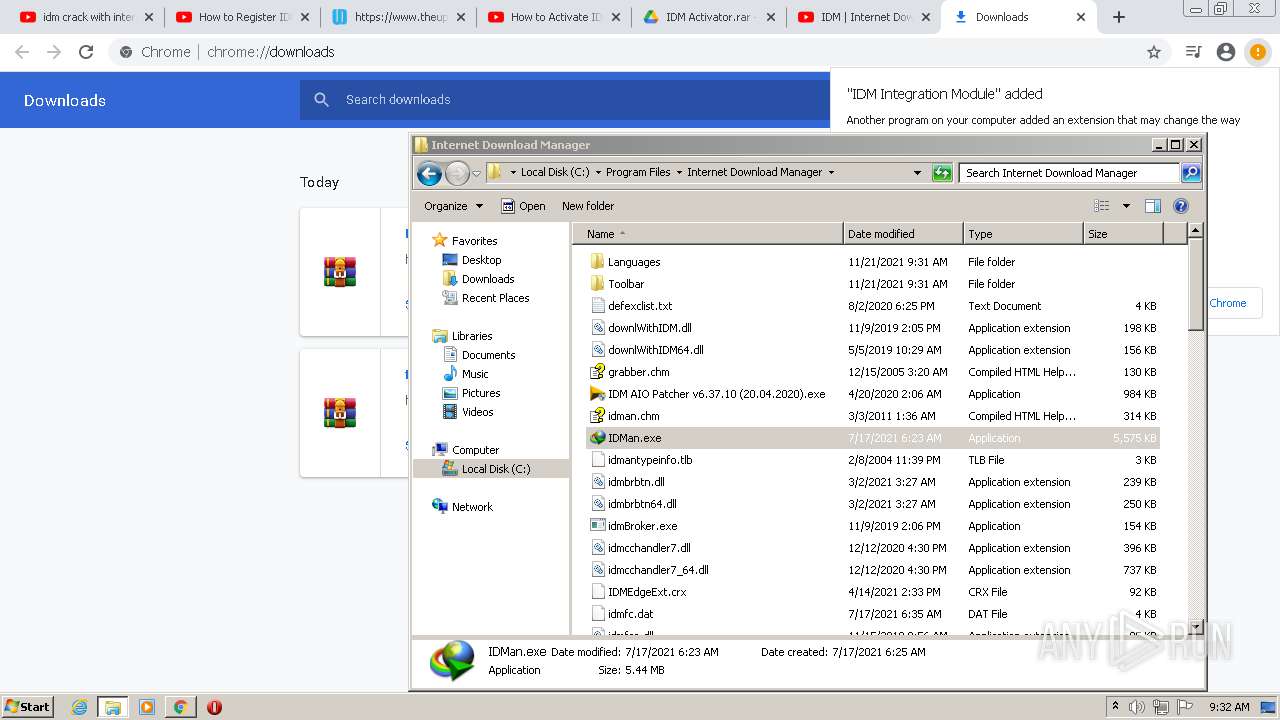Open the Organize dropdown menu
Screen dimensions: 1280x720
point(453,206)
